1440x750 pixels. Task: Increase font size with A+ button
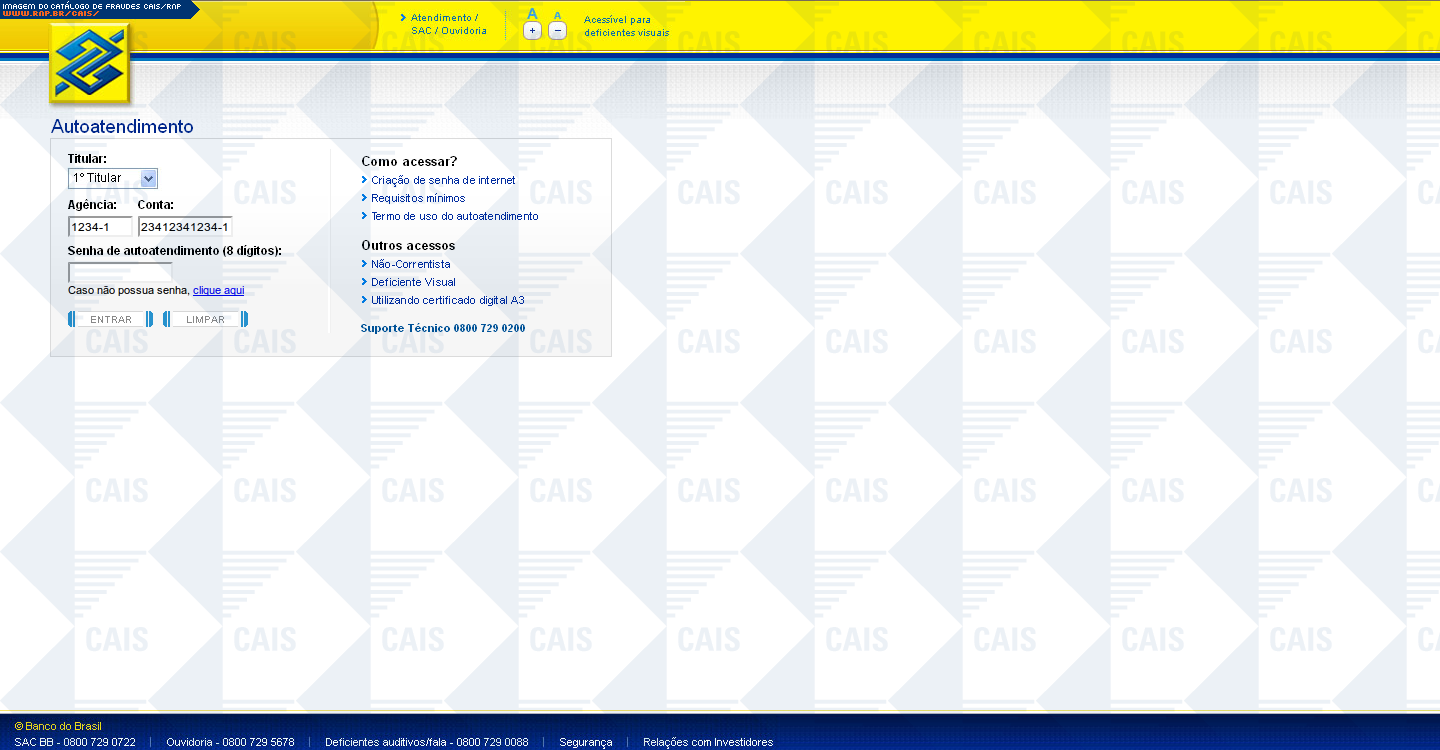point(532,30)
